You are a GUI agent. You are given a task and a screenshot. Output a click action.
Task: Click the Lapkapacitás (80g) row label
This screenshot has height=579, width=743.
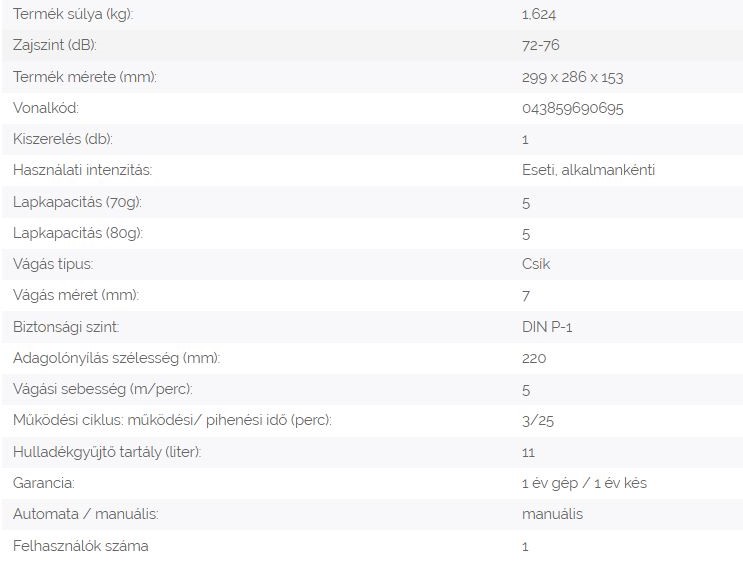coord(78,233)
